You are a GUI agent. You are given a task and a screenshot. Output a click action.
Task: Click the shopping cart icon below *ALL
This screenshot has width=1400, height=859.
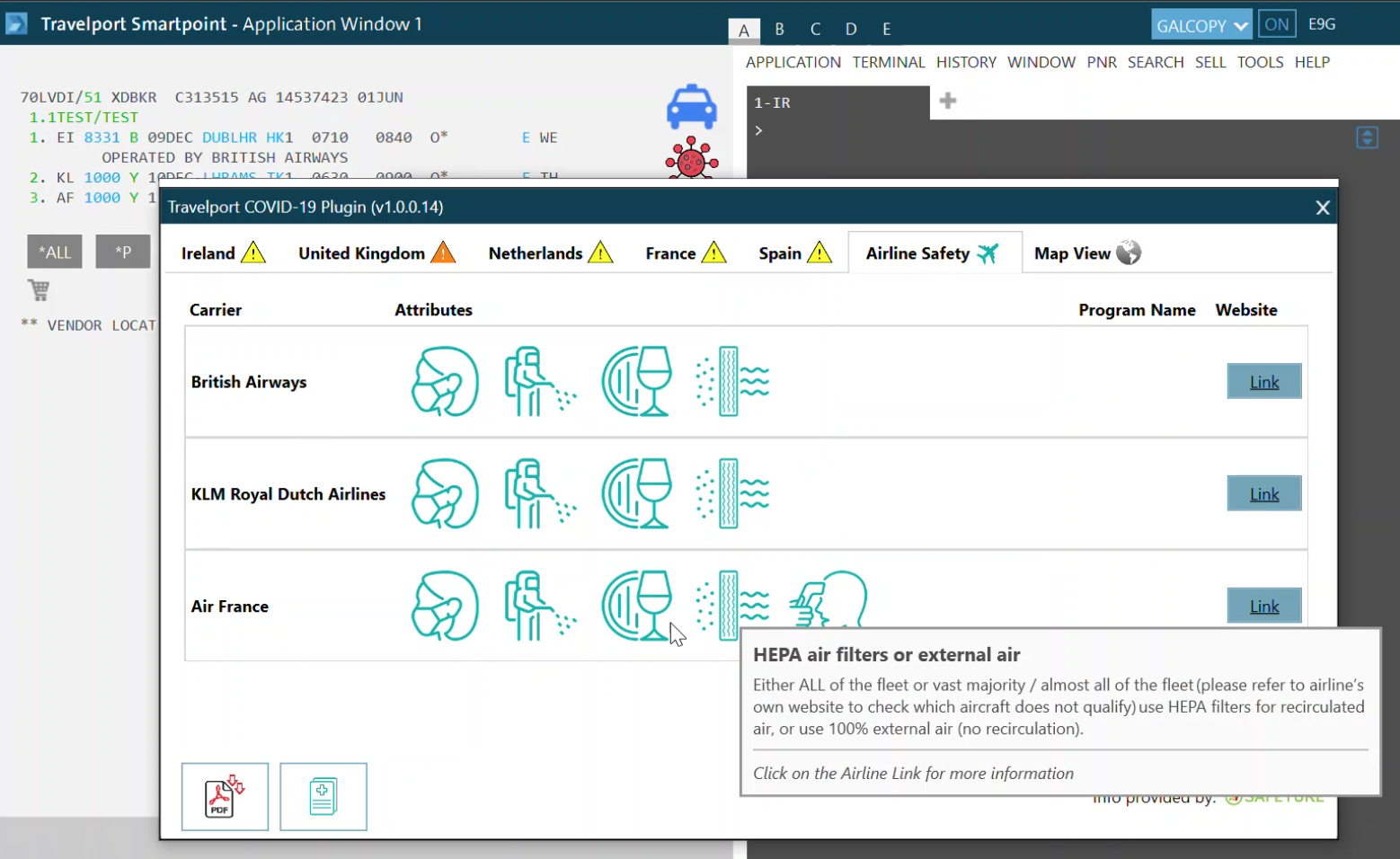[x=39, y=290]
